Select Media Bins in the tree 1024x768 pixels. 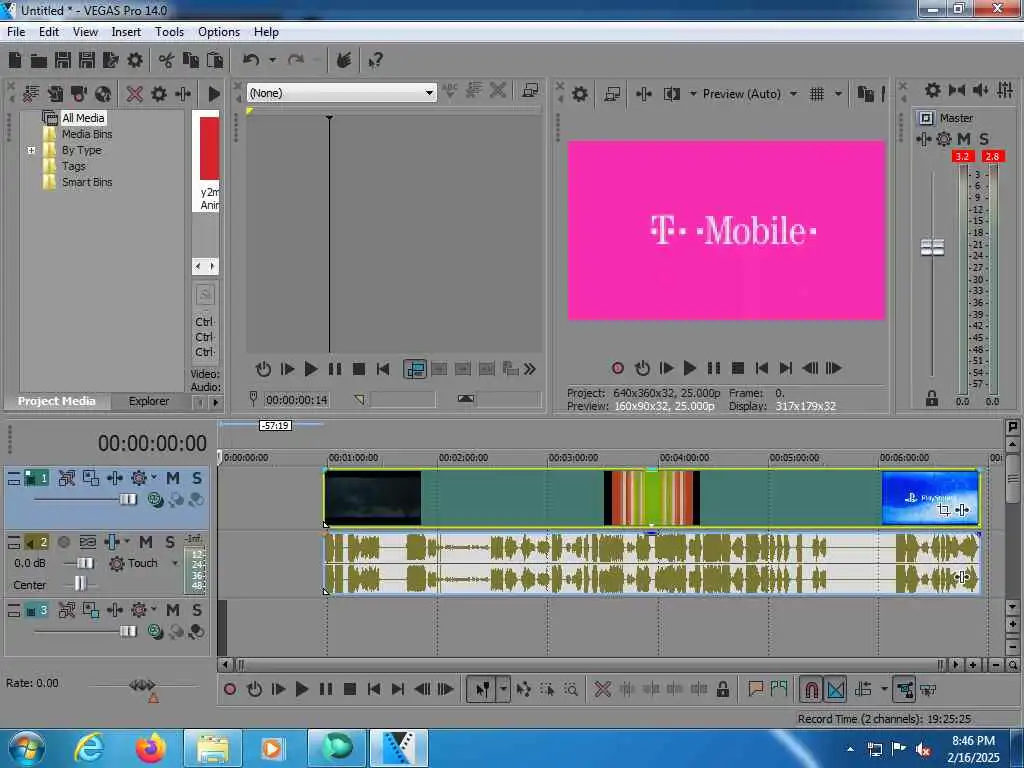pos(87,134)
